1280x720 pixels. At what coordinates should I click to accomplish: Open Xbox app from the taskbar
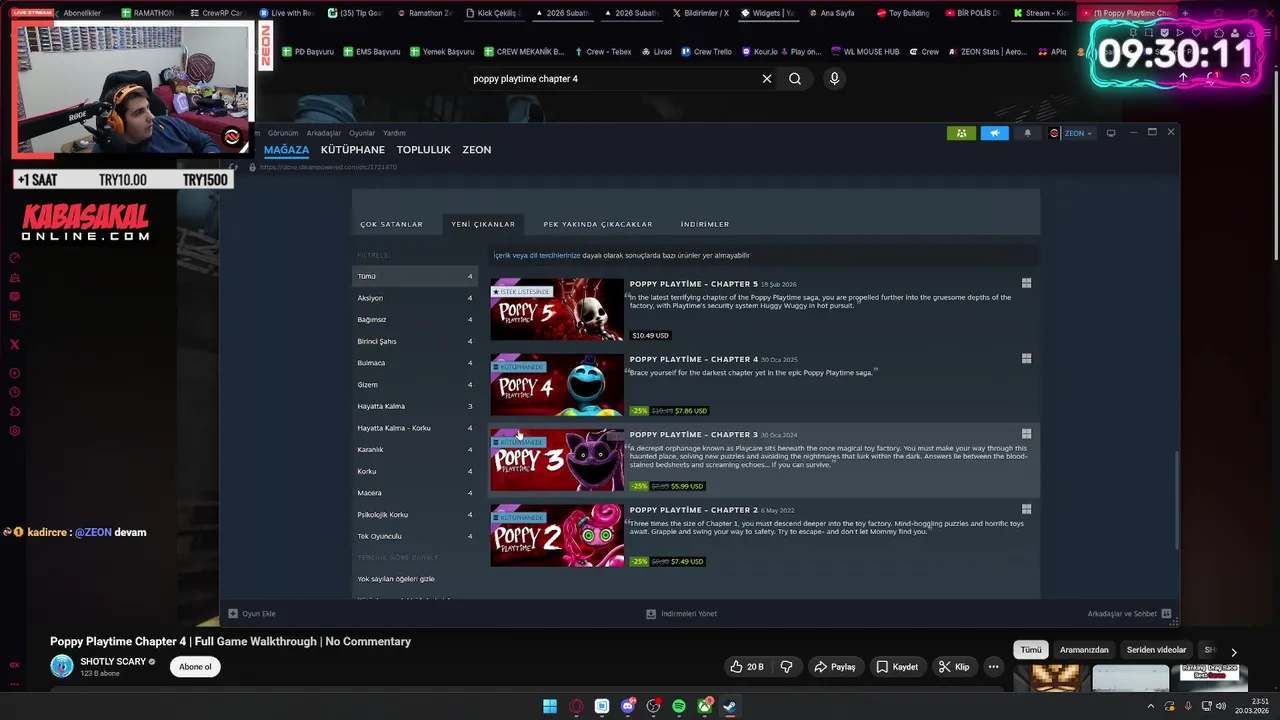click(705, 706)
